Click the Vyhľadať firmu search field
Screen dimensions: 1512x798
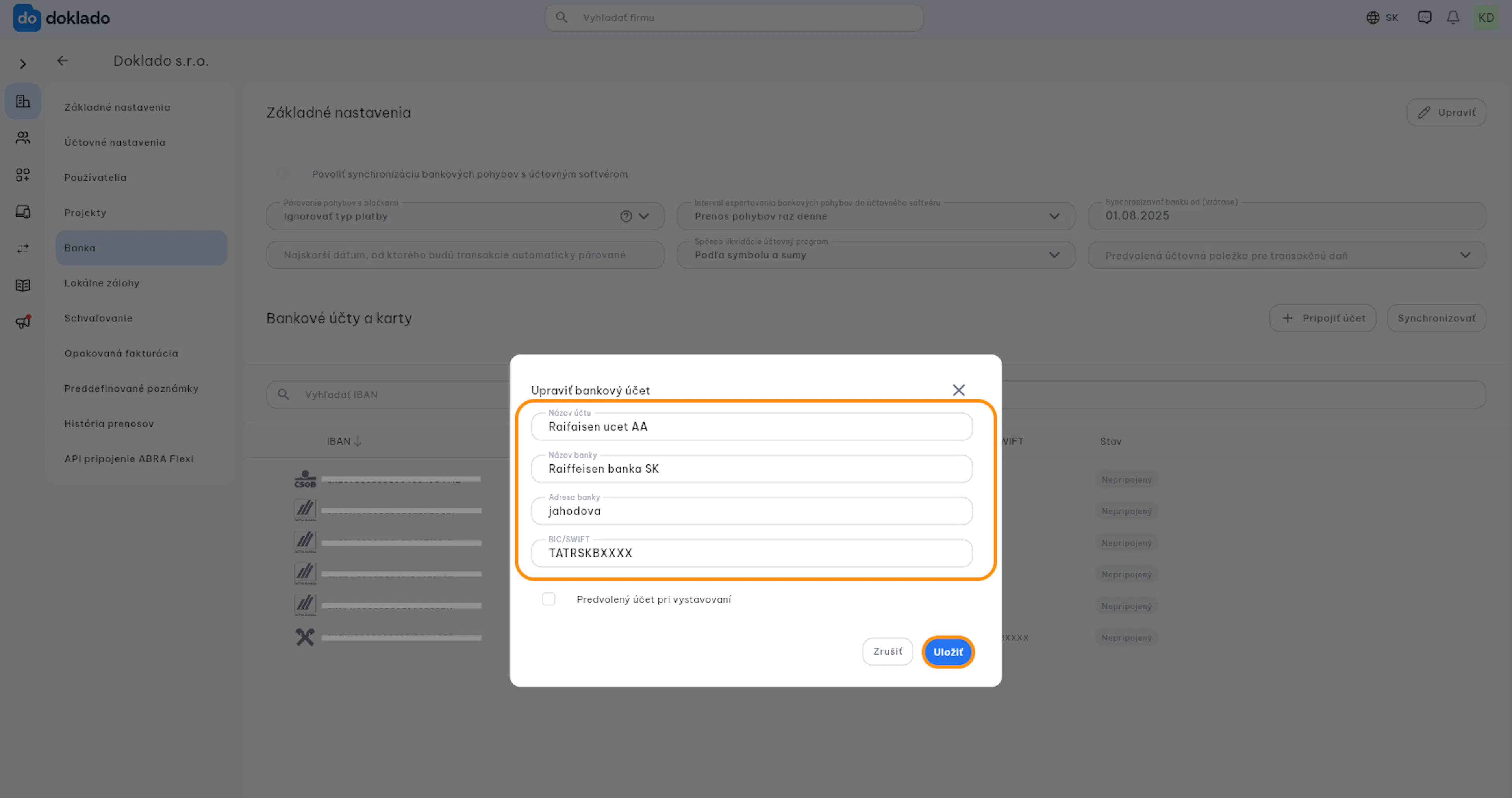click(x=734, y=18)
